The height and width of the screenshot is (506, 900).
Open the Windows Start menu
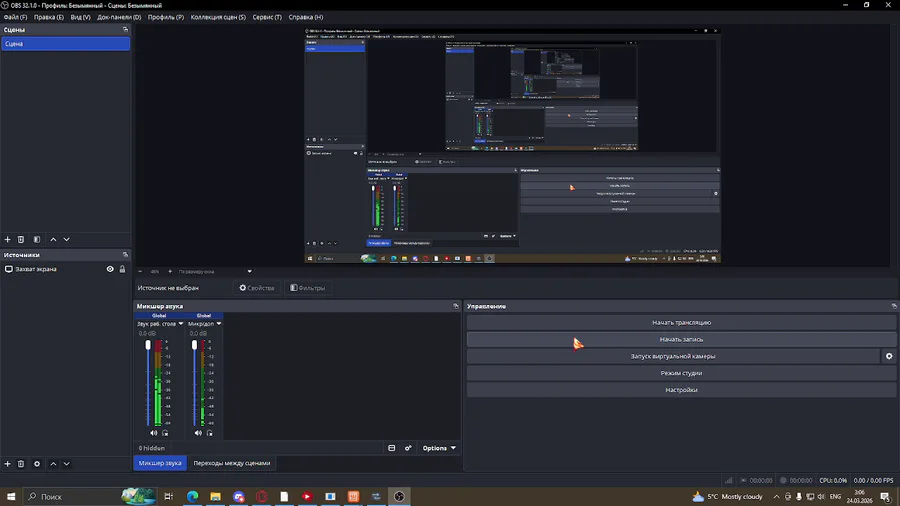(10, 496)
